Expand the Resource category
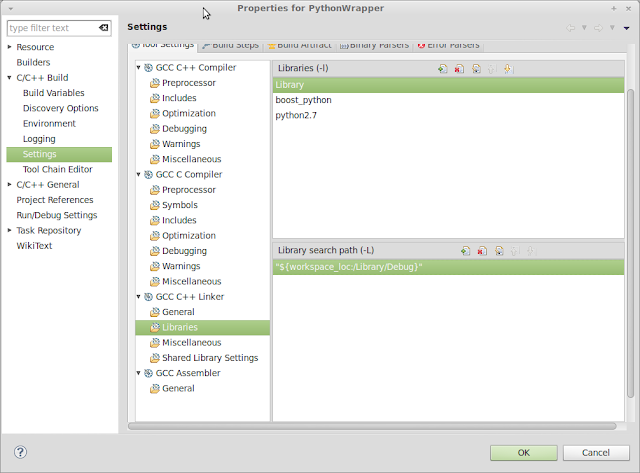Viewport: 640px width, 473px height. point(9,47)
